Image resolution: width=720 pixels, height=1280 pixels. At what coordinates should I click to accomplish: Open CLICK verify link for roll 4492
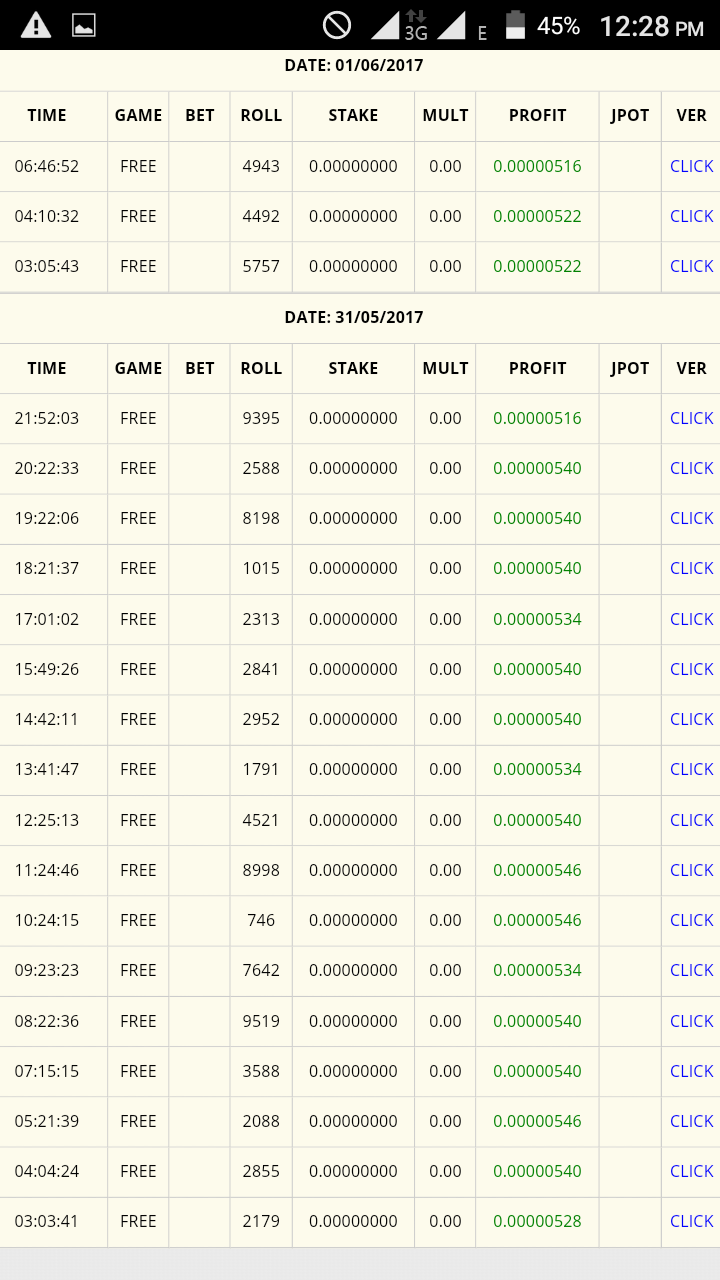(691, 216)
